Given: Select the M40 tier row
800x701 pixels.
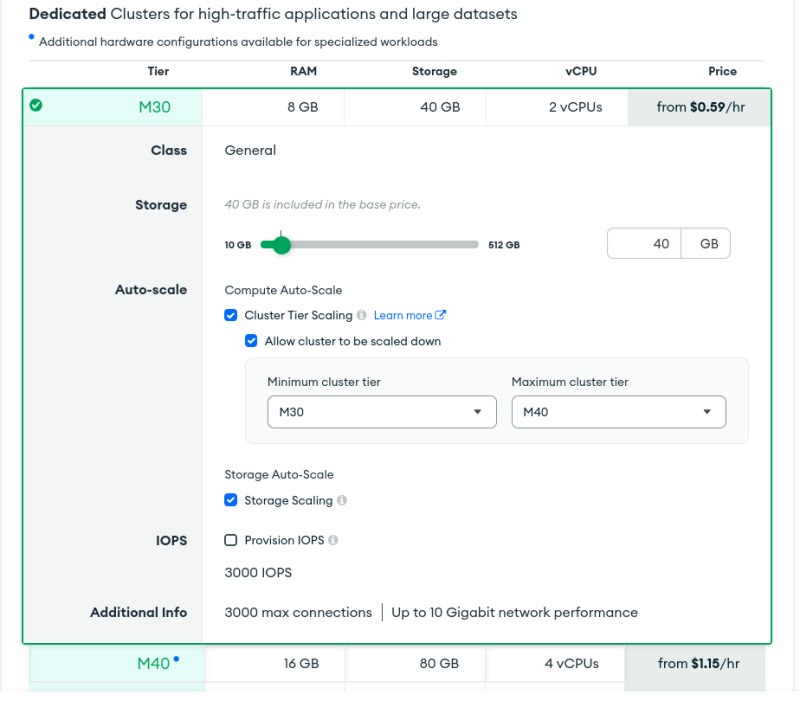Looking at the screenshot, I should pos(400,663).
